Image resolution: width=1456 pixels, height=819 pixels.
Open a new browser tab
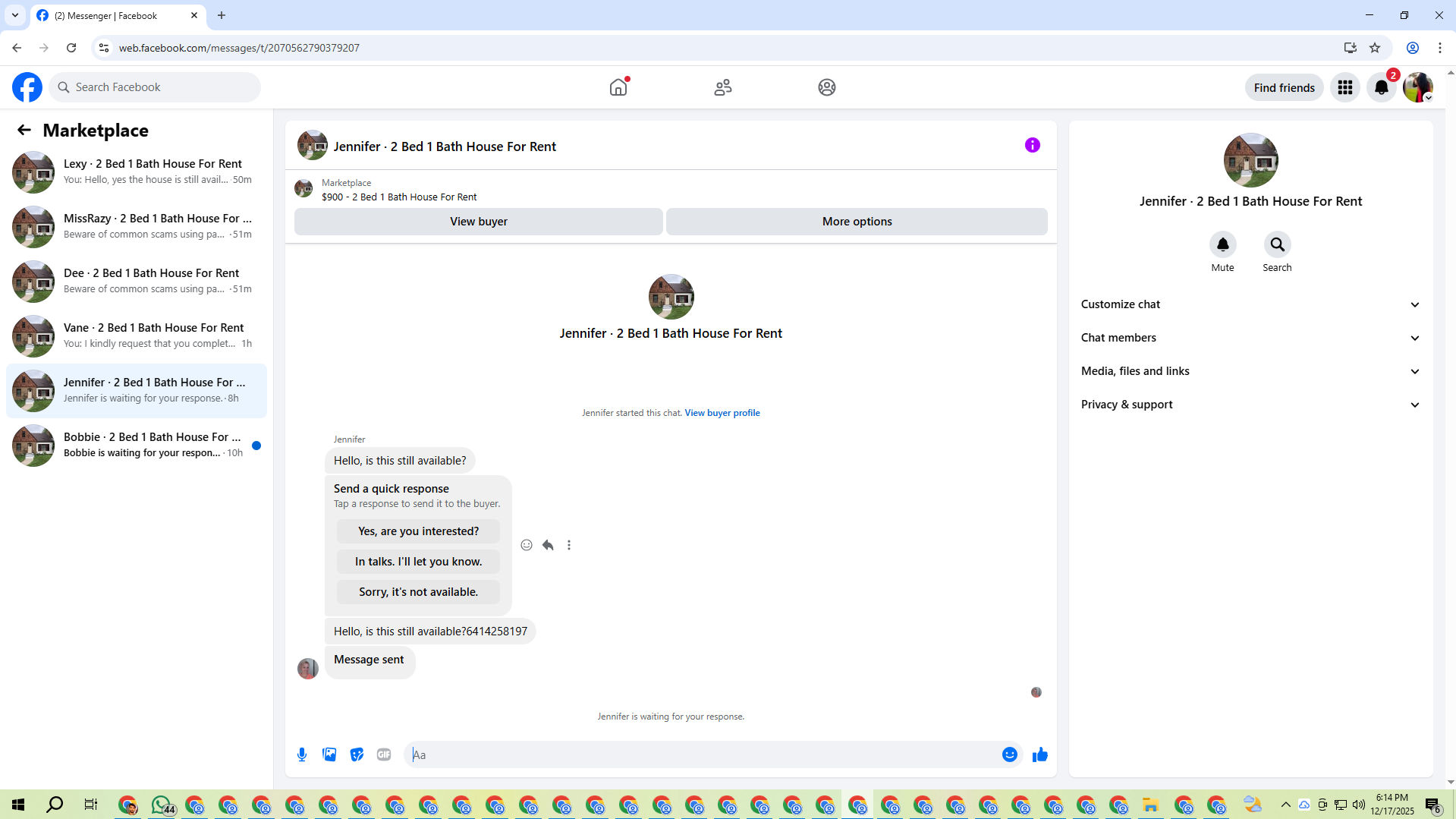pos(222,15)
